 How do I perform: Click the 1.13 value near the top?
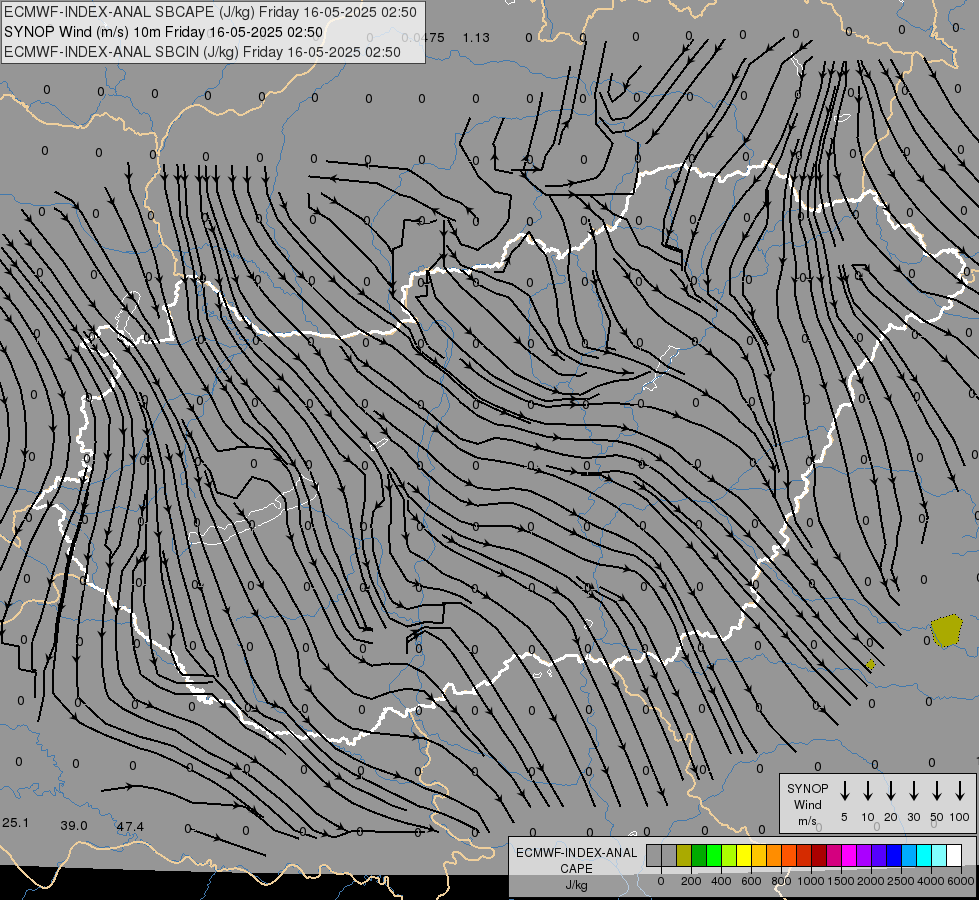[x=476, y=37]
